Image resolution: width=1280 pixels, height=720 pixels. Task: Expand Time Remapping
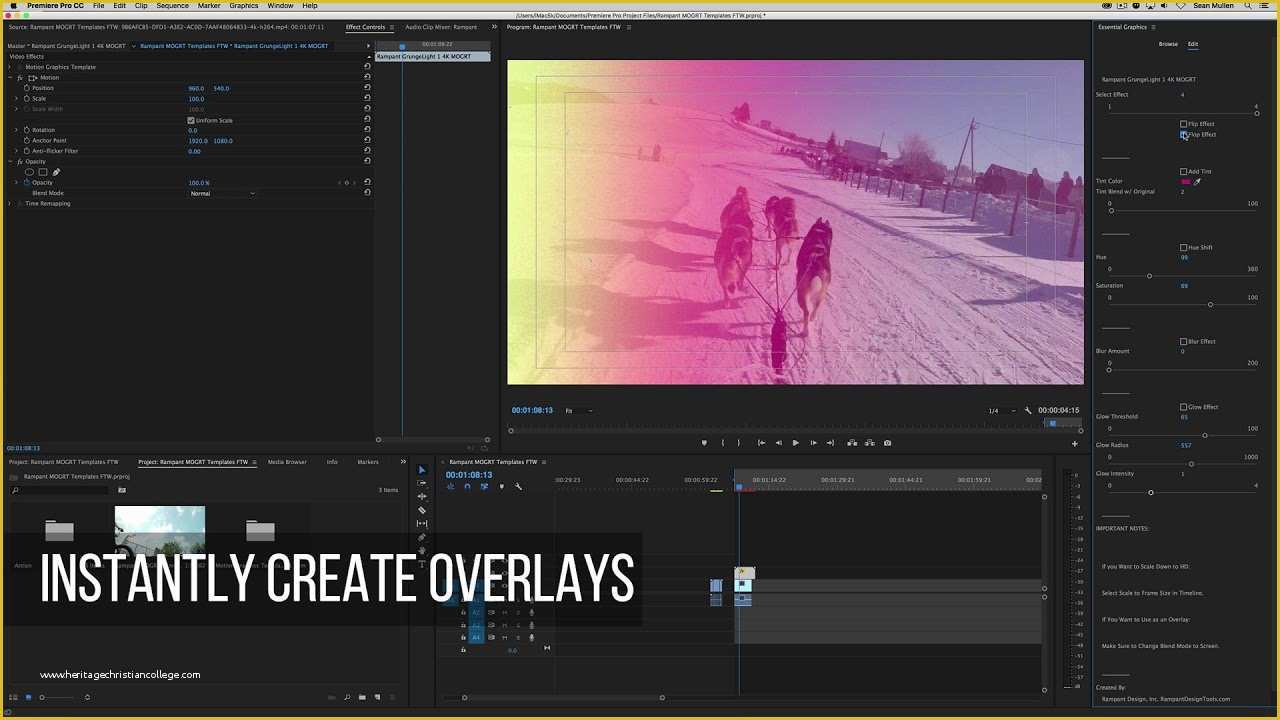[10, 203]
